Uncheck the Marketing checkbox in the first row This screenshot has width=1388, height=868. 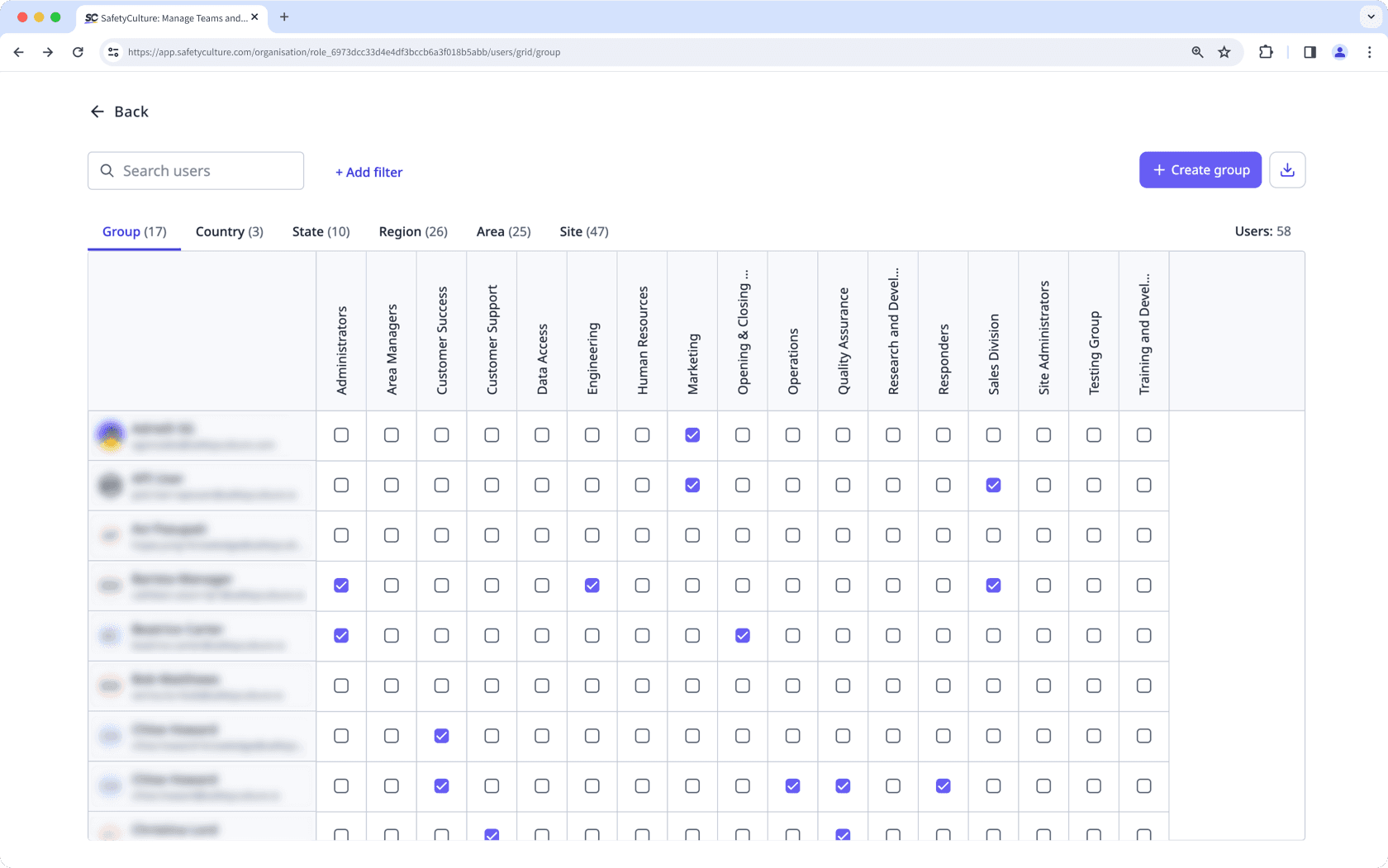(692, 435)
